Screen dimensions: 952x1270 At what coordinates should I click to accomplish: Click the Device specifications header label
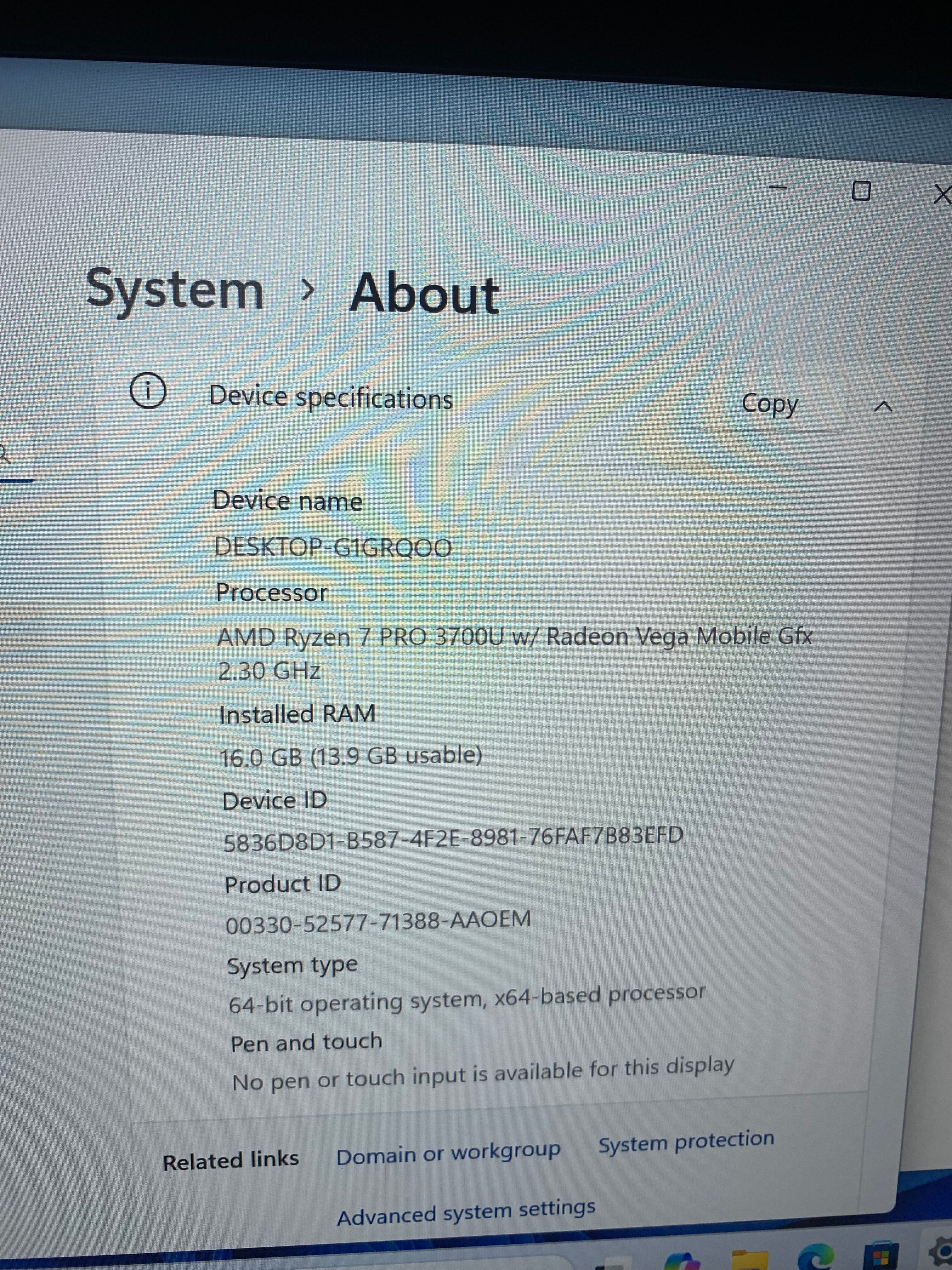pyautogui.click(x=331, y=398)
